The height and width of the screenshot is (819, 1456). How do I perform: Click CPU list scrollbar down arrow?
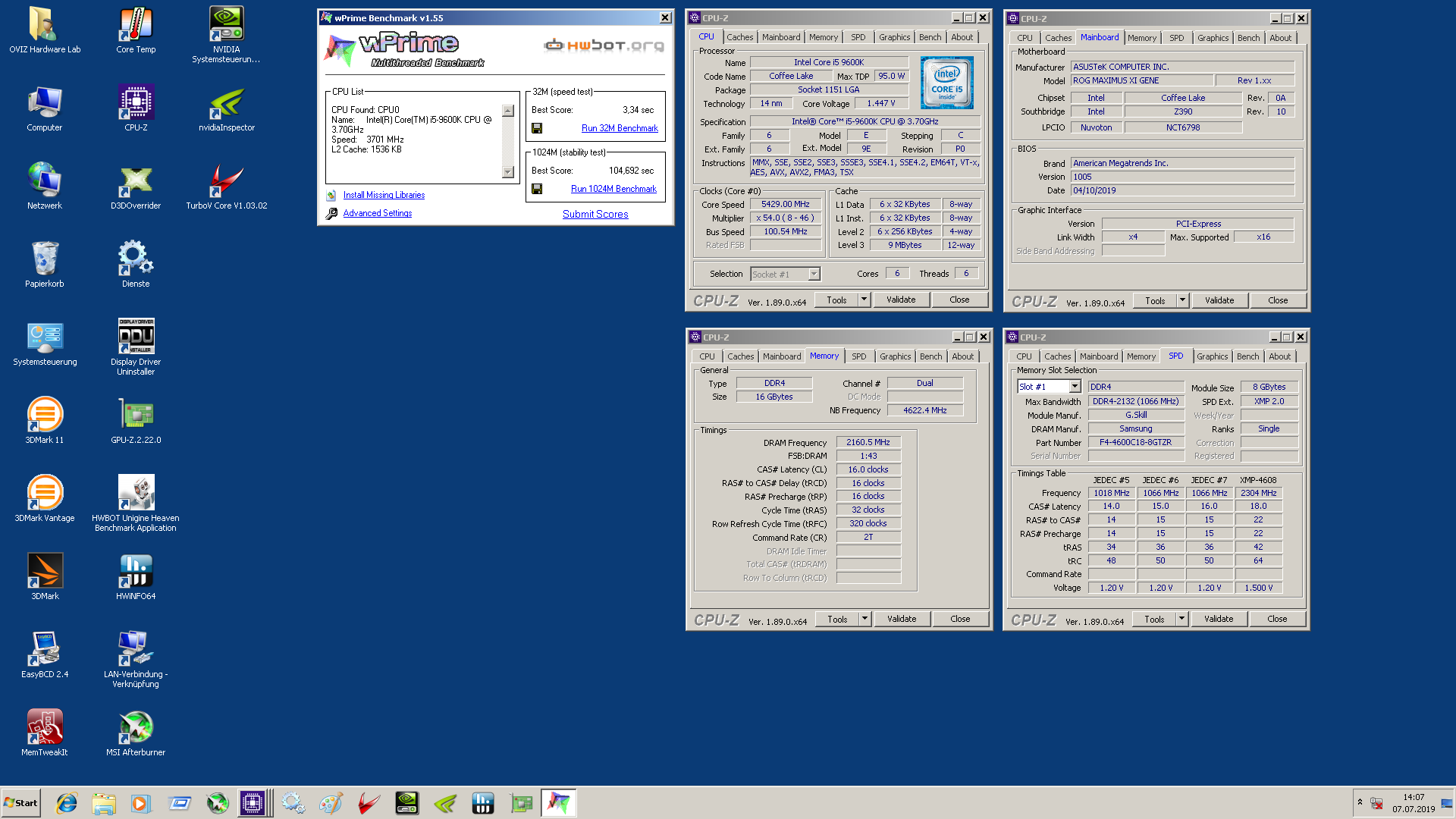[x=508, y=172]
